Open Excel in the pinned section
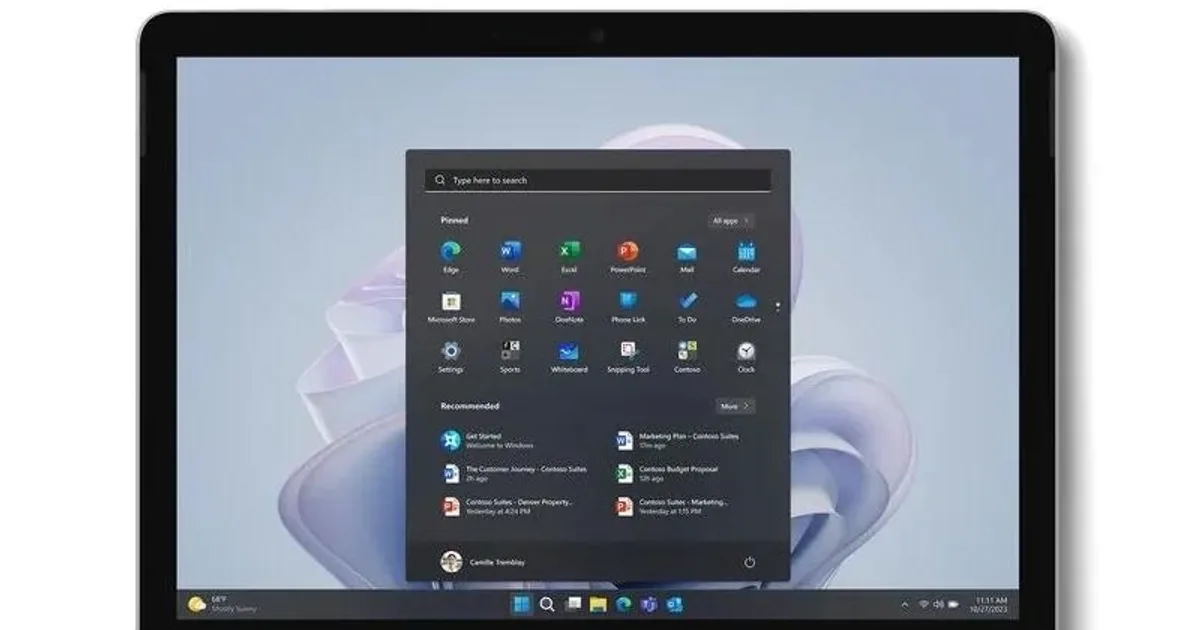This screenshot has width=1200, height=630. point(569,256)
